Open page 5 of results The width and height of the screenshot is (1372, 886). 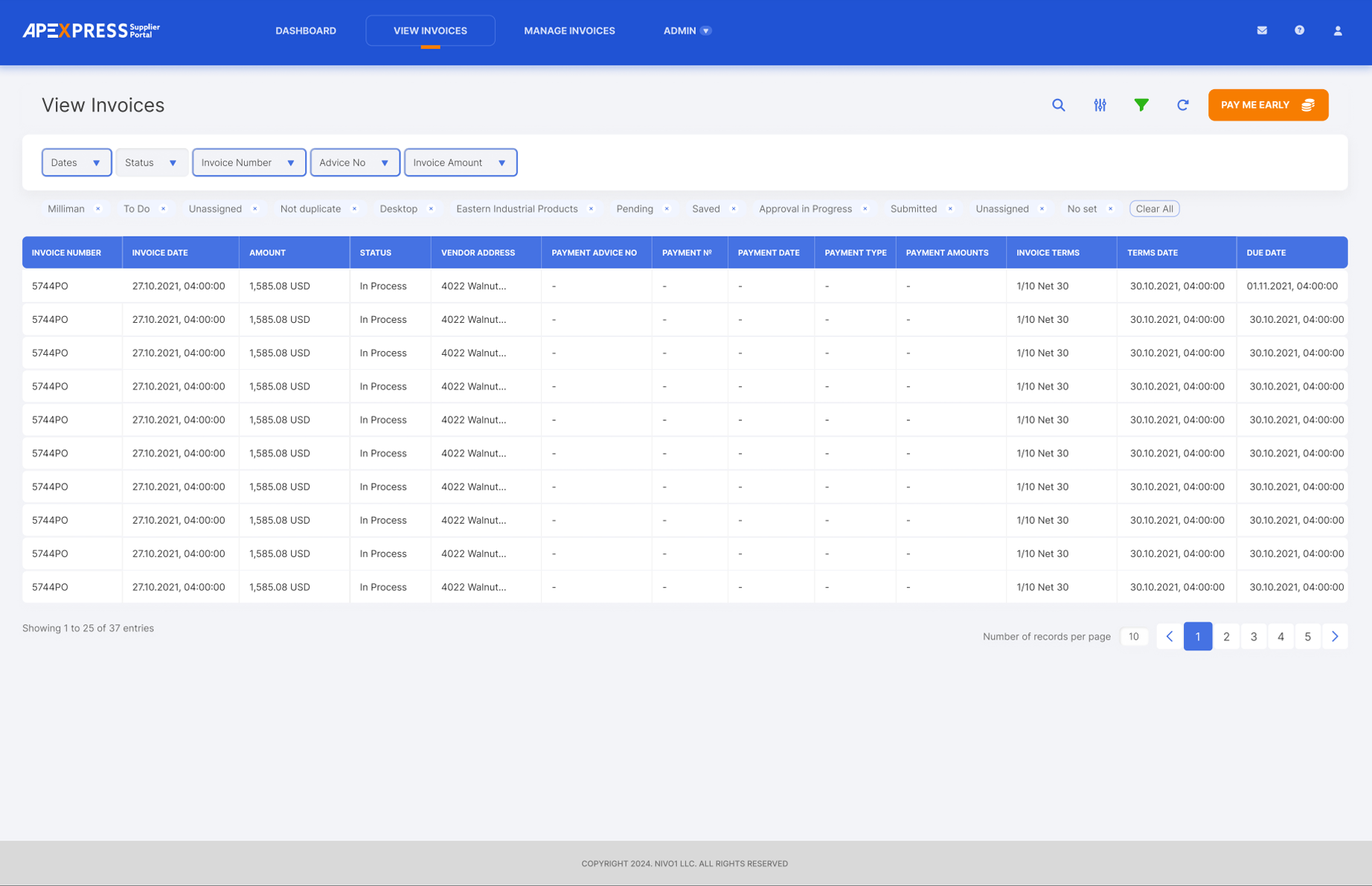click(x=1307, y=636)
